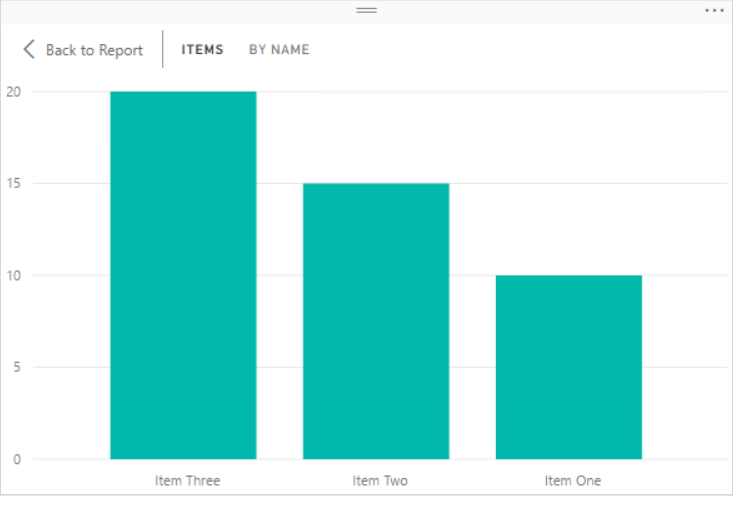Viewport: 733px width, 516px height.
Task: Click the Item One axis label
Action: coord(573,480)
